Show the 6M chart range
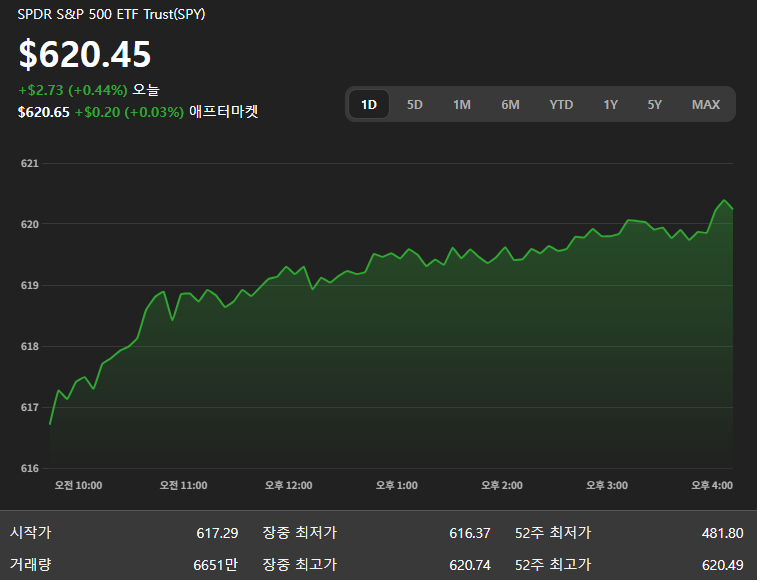The image size is (757, 580). click(x=510, y=104)
